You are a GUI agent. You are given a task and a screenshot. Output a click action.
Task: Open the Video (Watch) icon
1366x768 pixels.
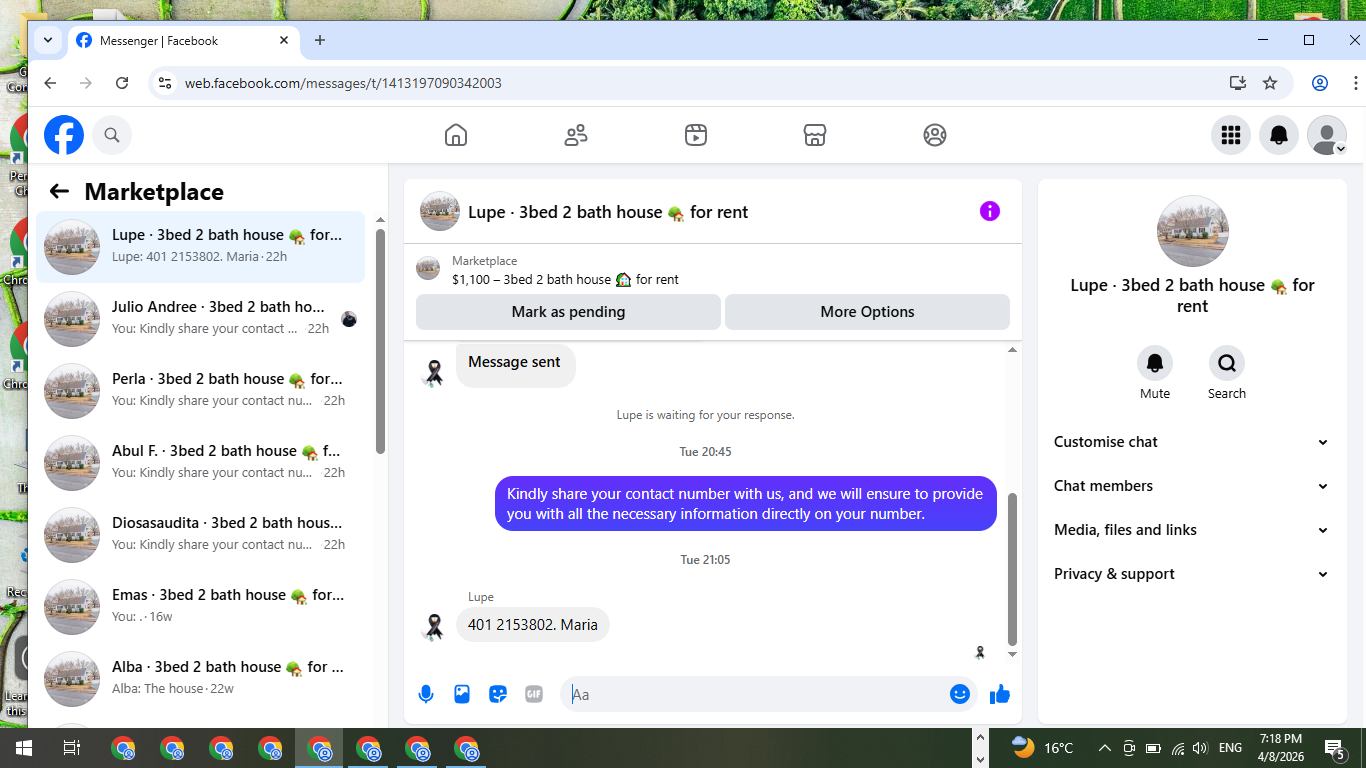pyautogui.click(x=696, y=135)
